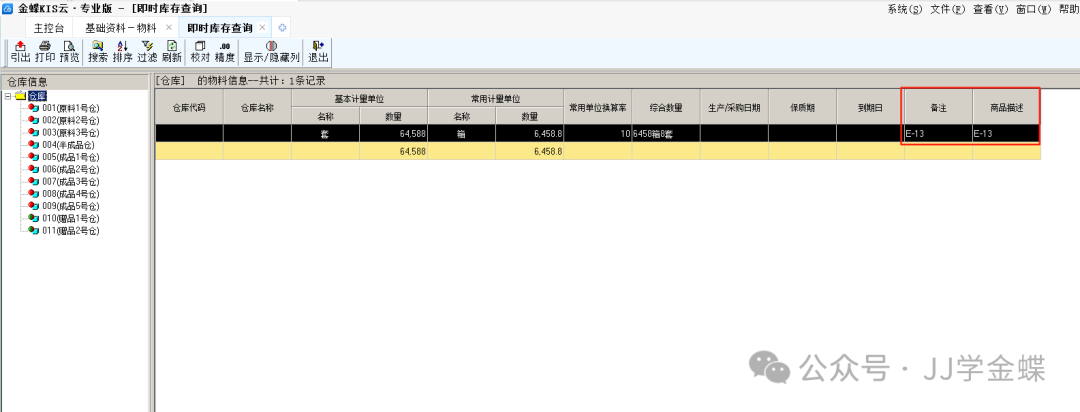Toggle 显示/隐藏列 column visibility

(x=271, y=52)
